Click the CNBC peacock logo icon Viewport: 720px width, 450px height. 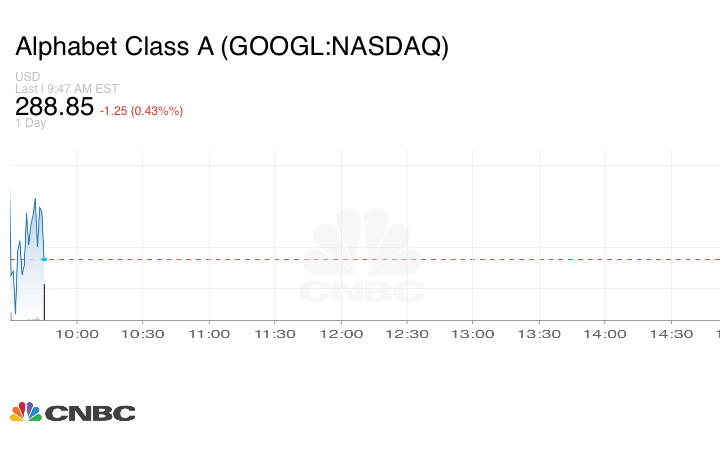click(x=25, y=412)
